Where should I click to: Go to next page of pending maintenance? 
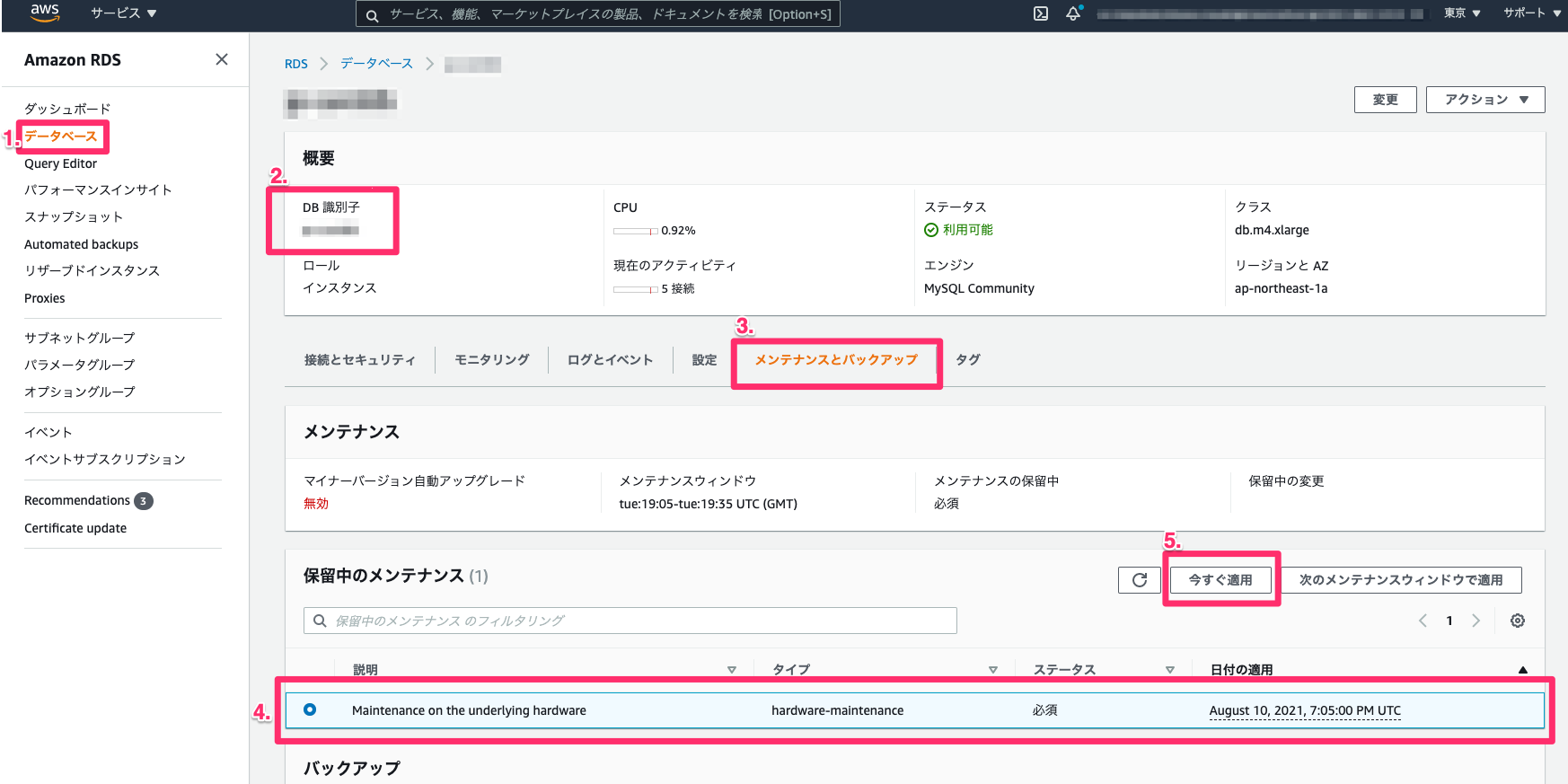coord(1476,621)
